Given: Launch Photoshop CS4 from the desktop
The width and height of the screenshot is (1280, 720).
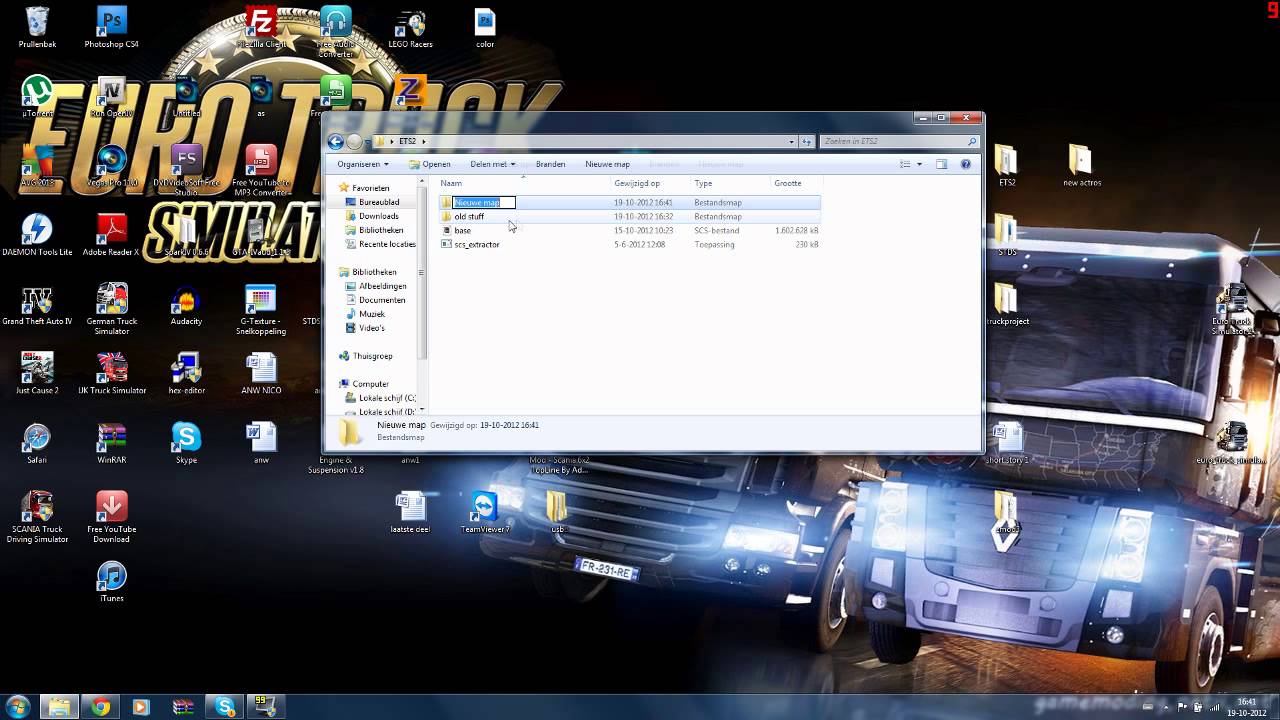Looking at the screenshot, I should (111, 27).
